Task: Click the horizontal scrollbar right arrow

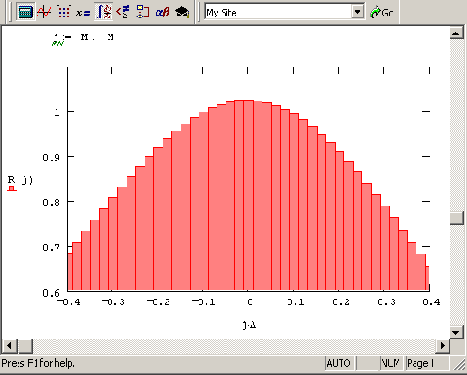Action: (x=443, y=346)
